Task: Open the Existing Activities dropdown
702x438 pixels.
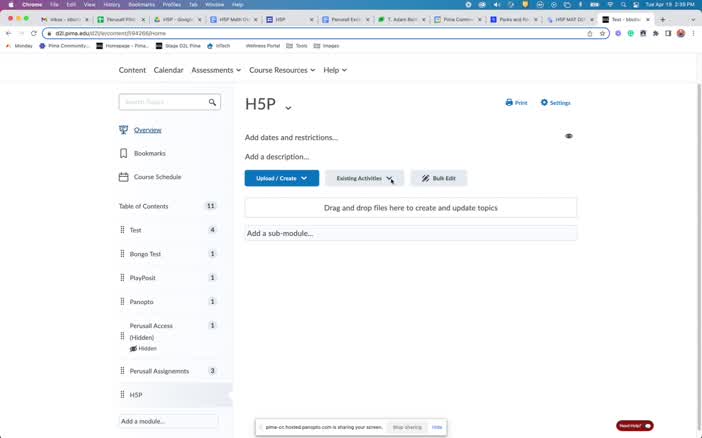Action: [364, 178]
